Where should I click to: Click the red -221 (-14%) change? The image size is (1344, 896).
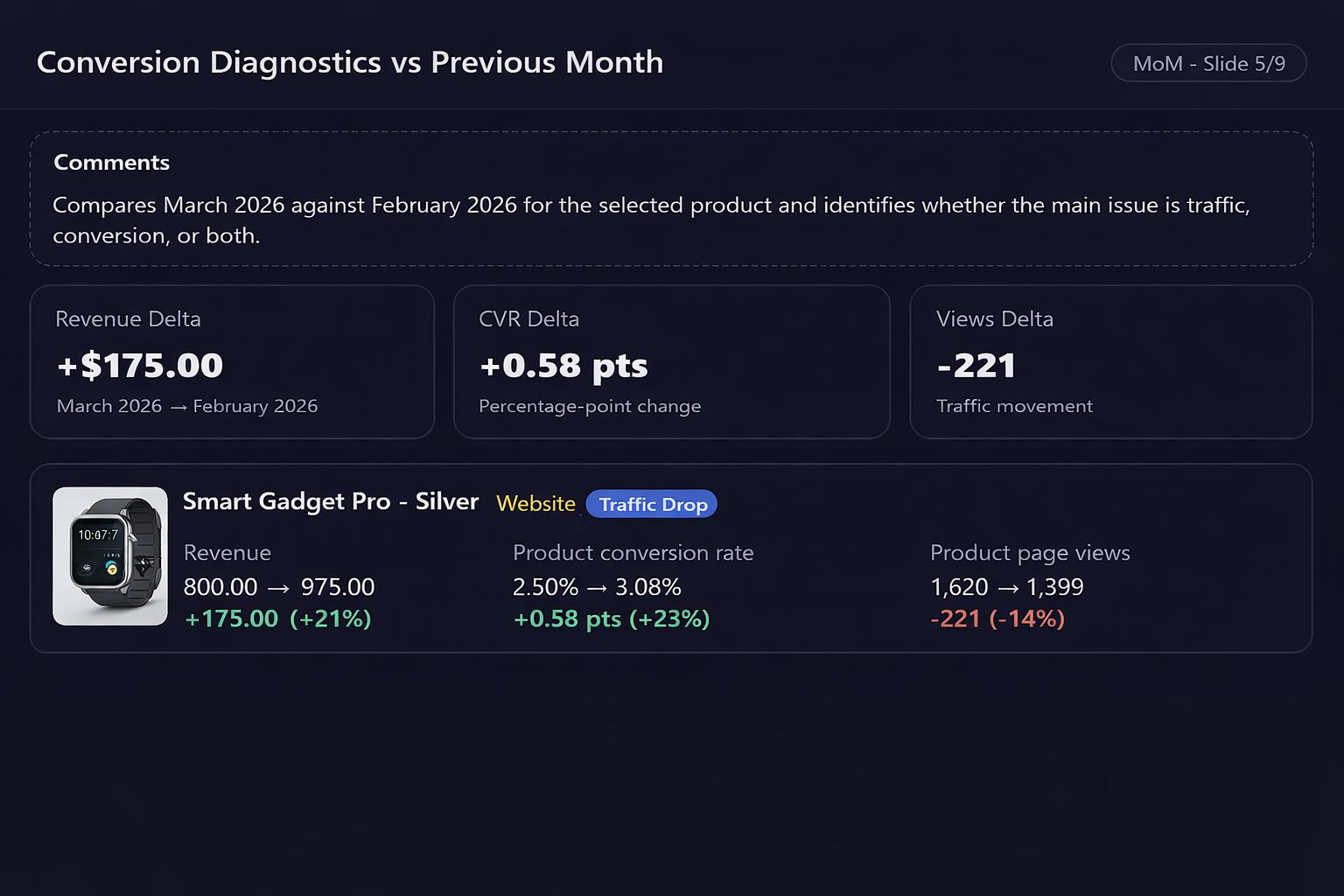pyautogui.click(x=997, y=619)
